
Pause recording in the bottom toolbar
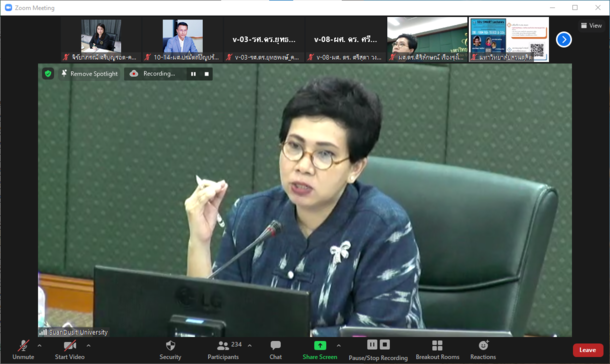372,345
